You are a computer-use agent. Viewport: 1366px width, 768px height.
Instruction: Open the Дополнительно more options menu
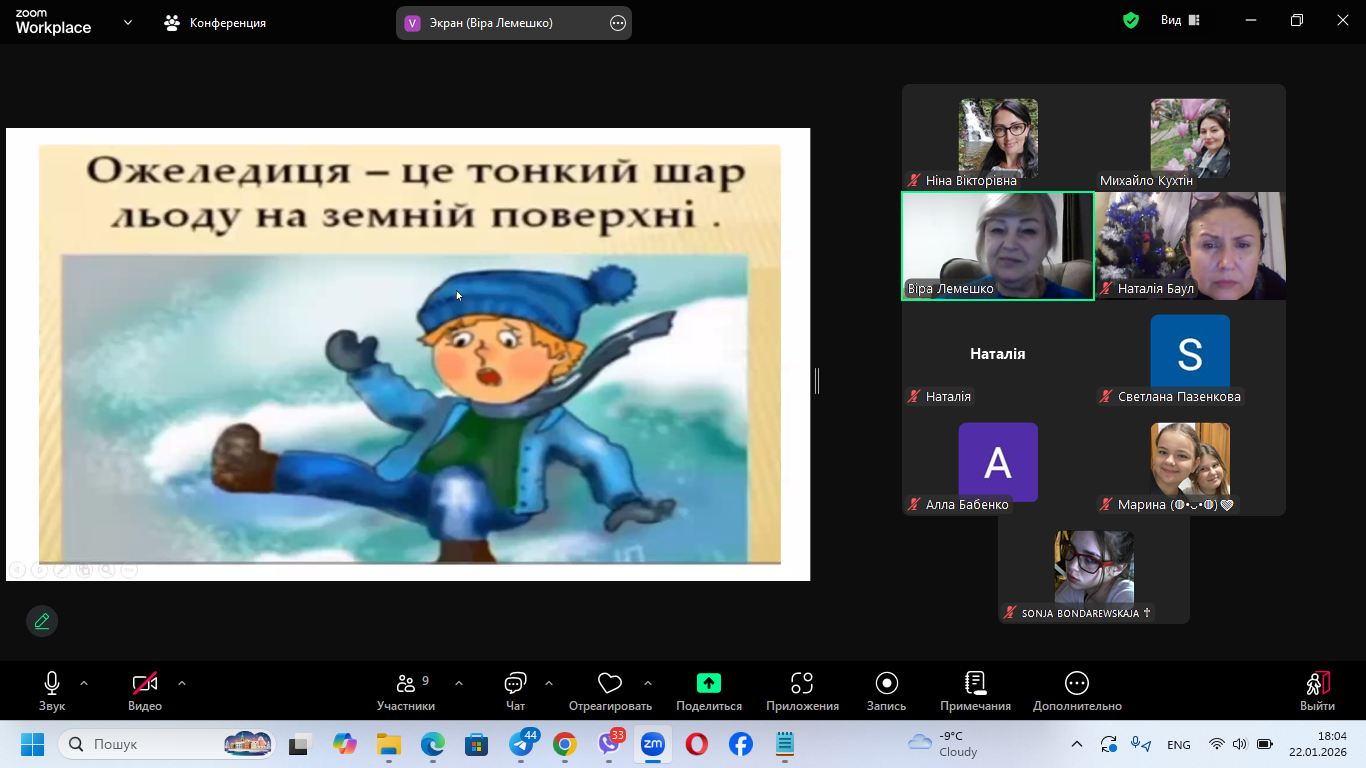[x=1077, y=691]
